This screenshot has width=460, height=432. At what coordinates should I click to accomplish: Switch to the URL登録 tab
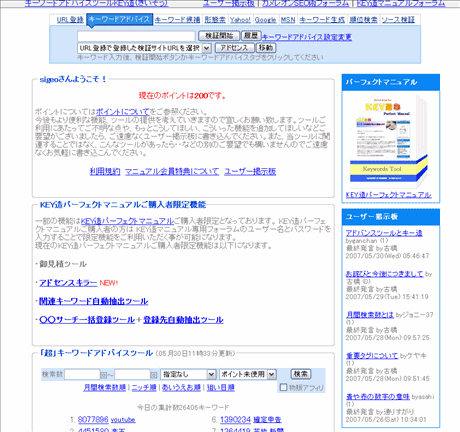click(70, 20)
